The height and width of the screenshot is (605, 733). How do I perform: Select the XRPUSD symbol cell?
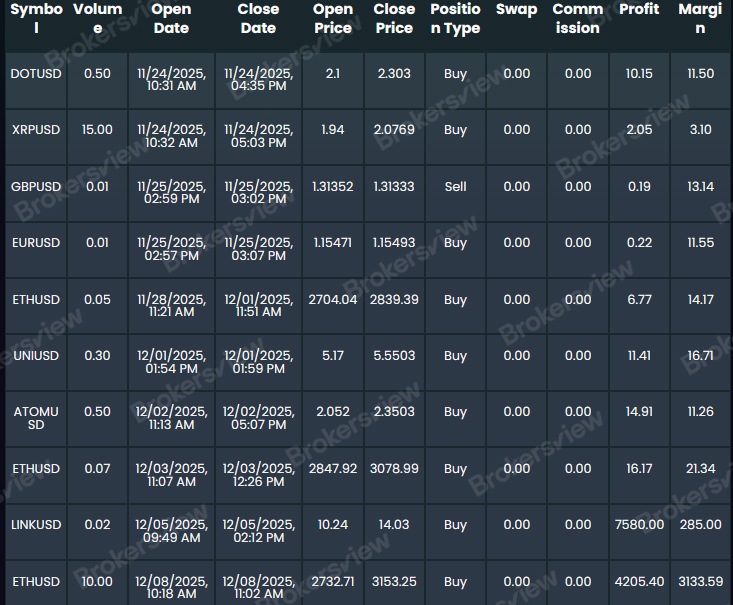[x=36, y=130]
